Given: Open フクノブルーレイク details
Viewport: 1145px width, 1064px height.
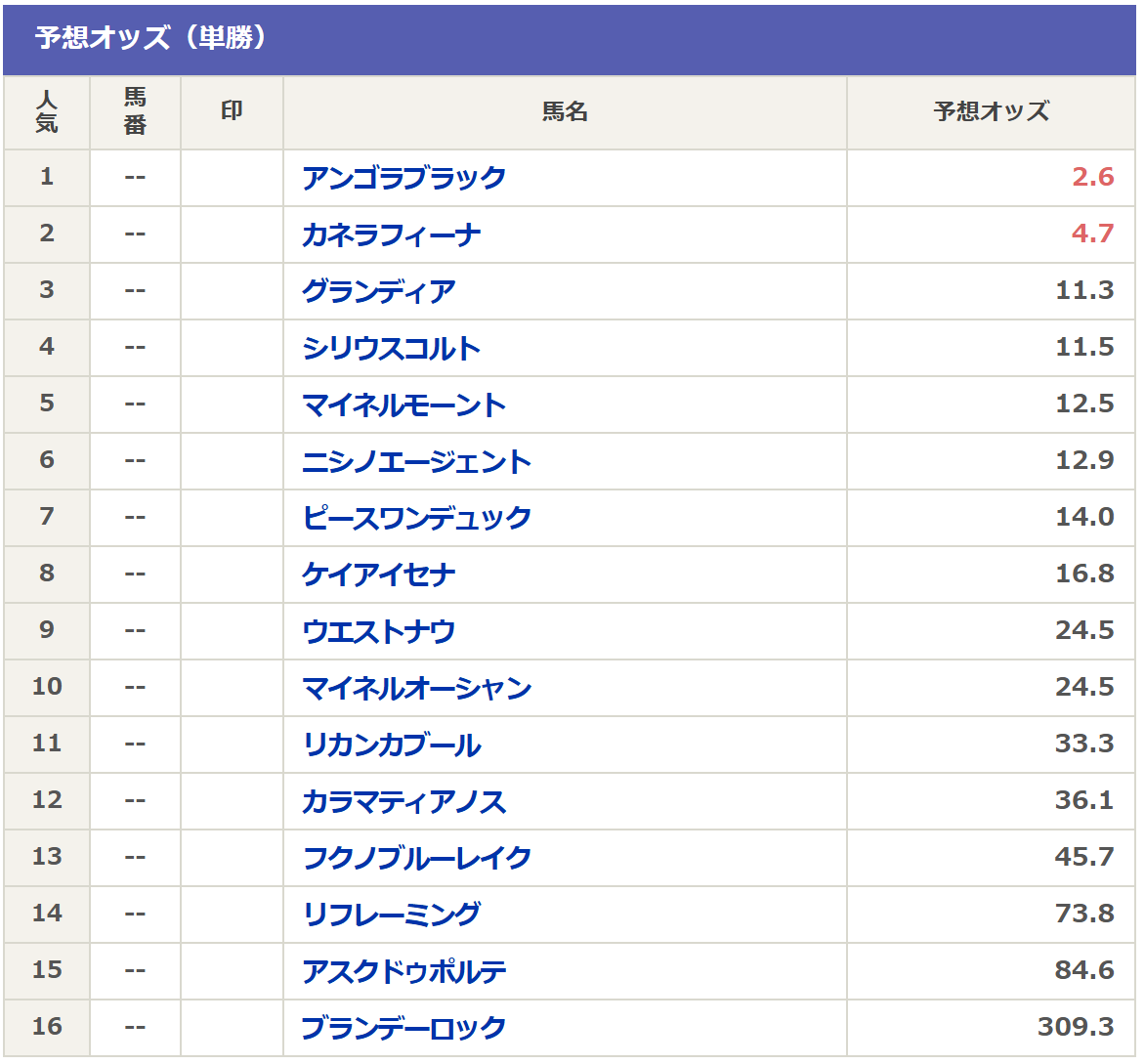Looking at the screenshot, I should click(416, 858).
